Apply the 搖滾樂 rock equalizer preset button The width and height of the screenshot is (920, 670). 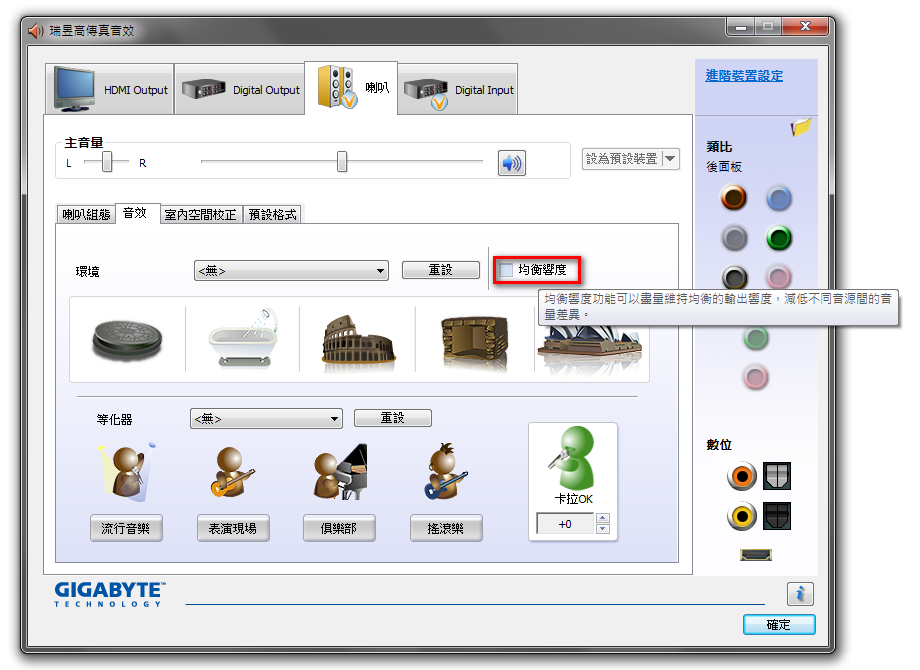[446, 528]
